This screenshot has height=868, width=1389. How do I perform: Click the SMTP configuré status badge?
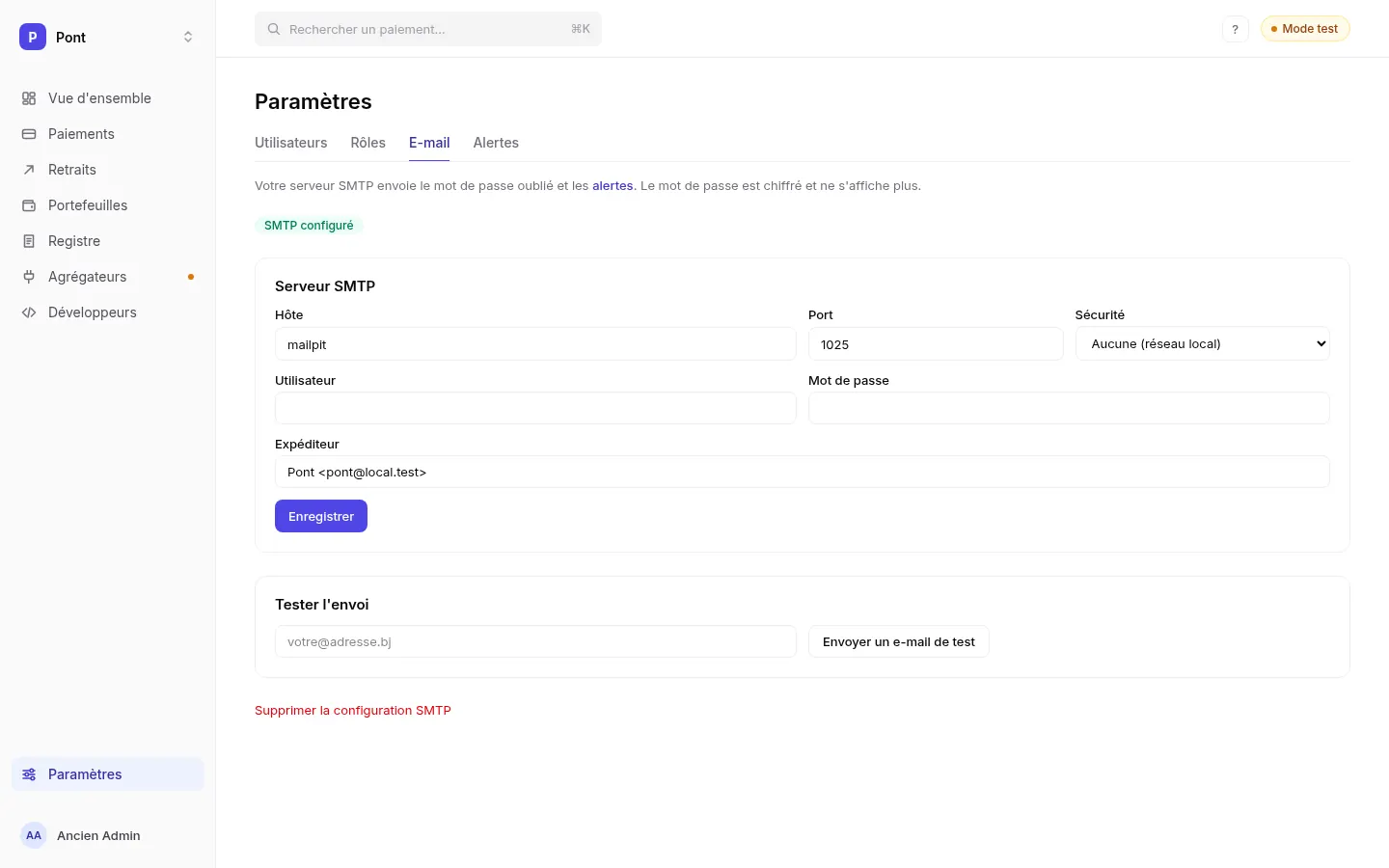[309, 226]
